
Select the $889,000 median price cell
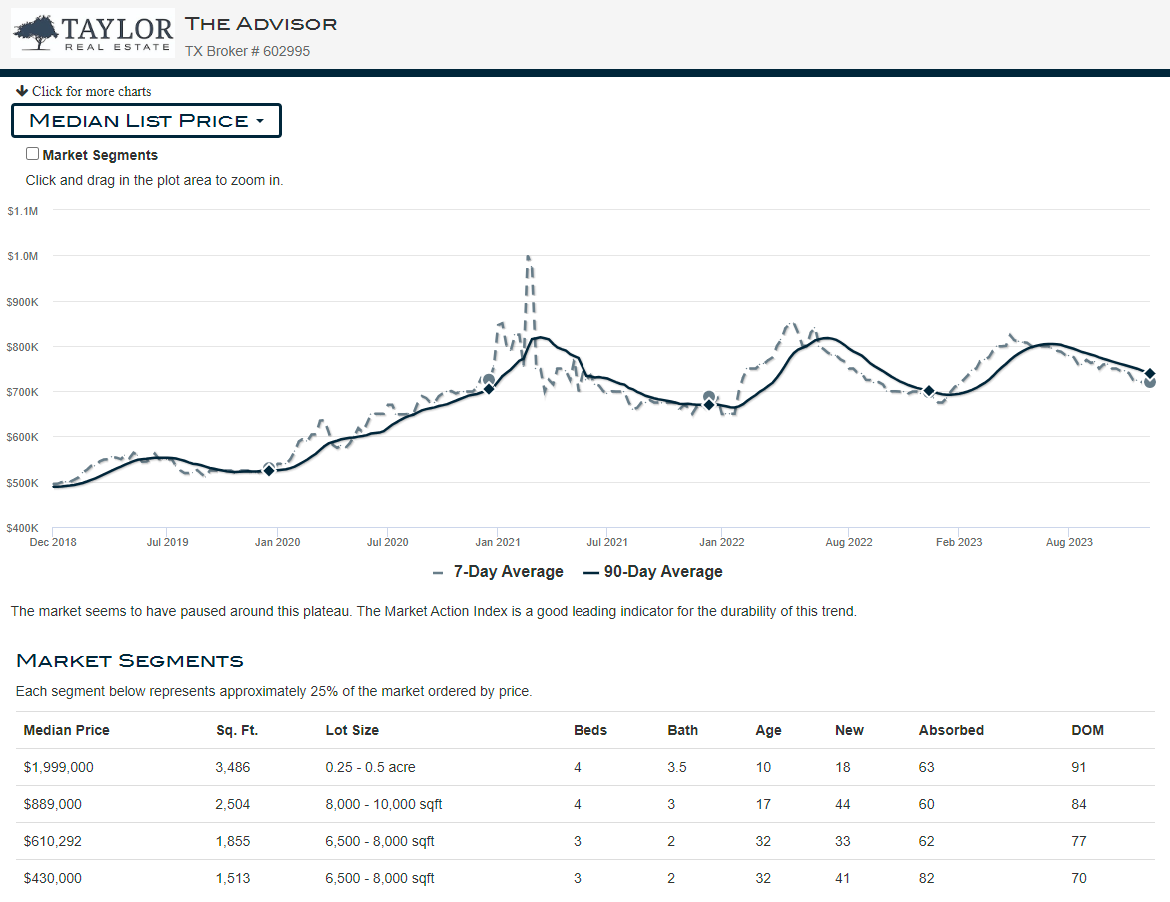coord(52,804)
